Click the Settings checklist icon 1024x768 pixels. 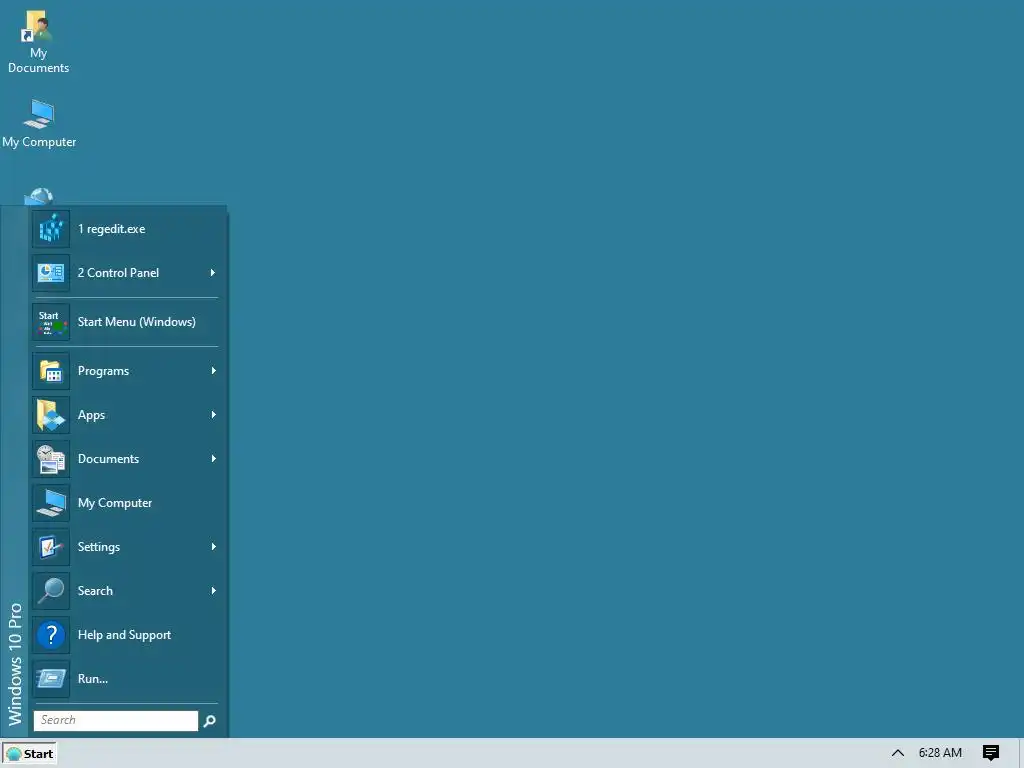point(51,547)
